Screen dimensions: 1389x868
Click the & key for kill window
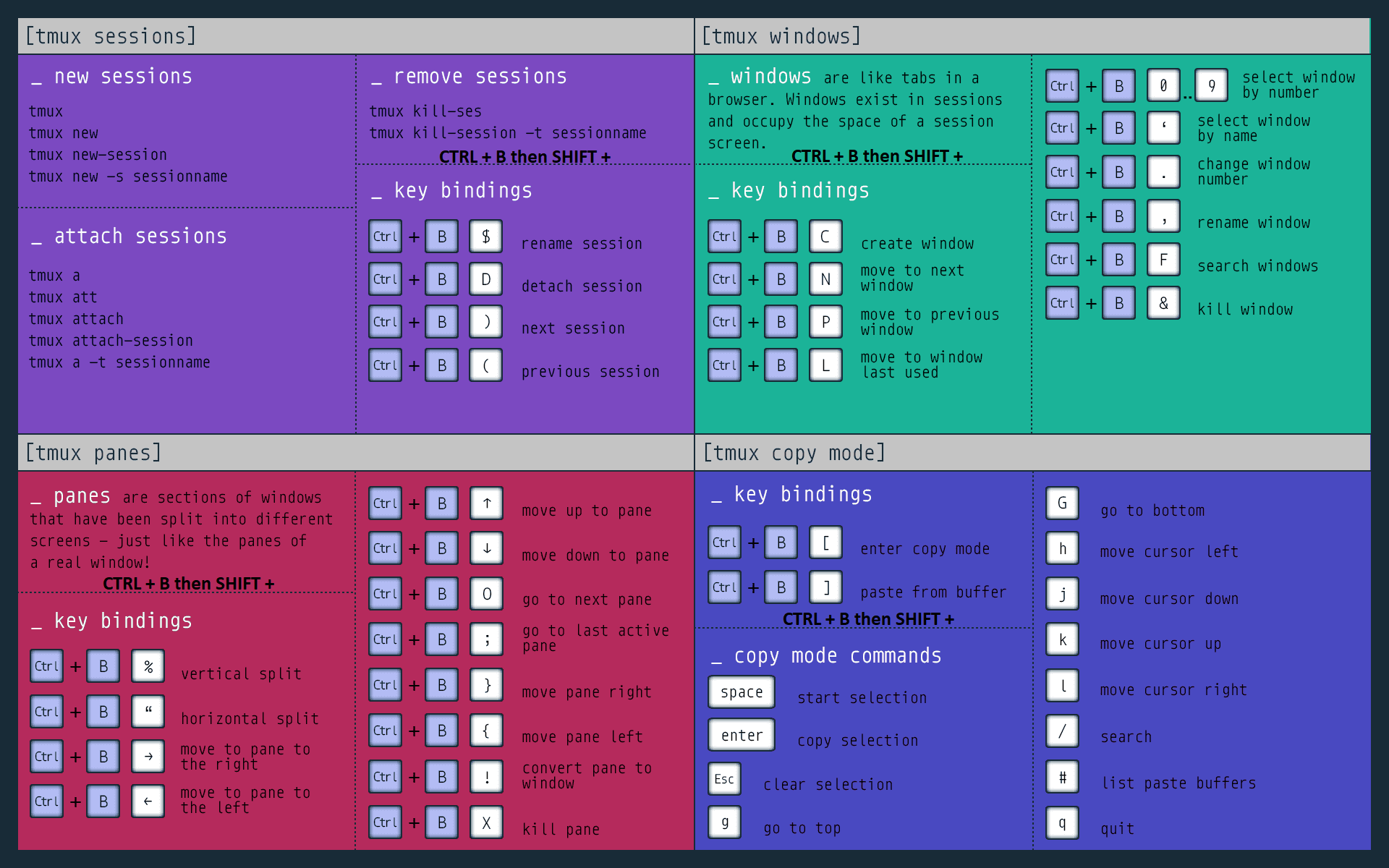[x=1163, y=303]
